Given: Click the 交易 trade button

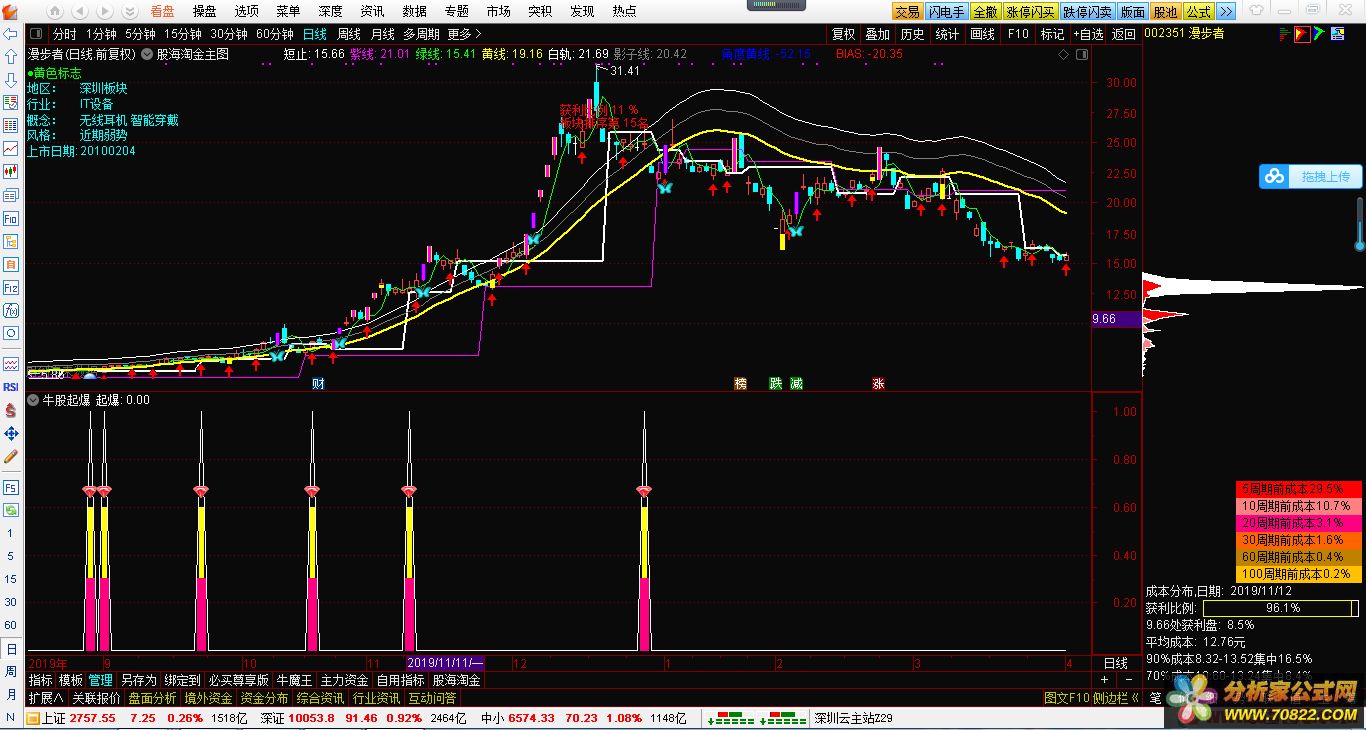Looking at the screenshot, I should [x=907, y=12].
